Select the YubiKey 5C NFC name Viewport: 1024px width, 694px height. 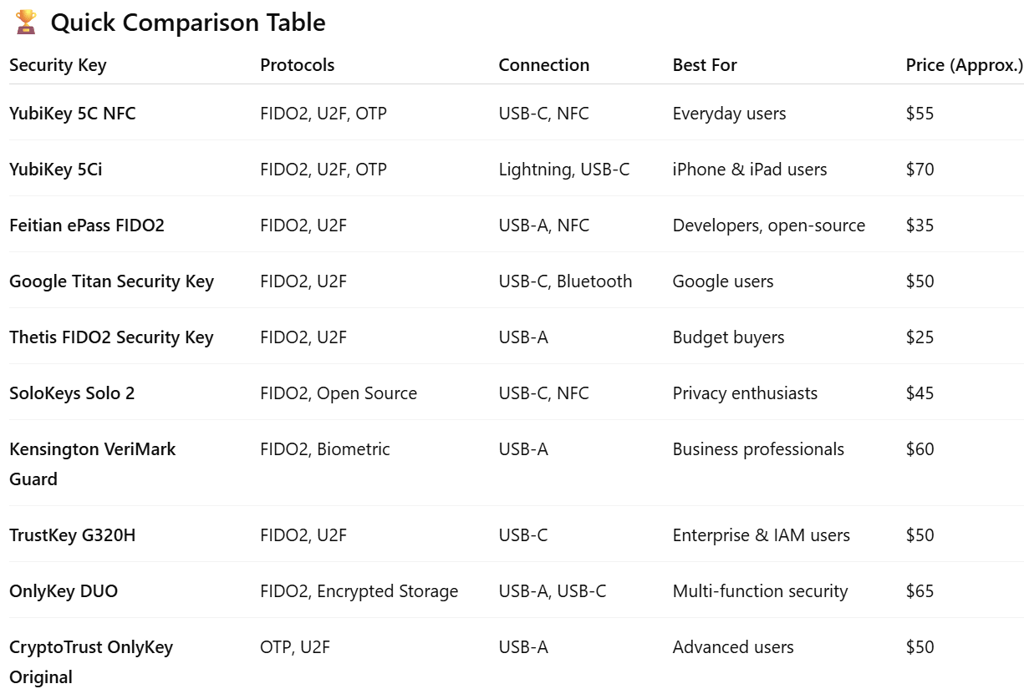point(72,113)
